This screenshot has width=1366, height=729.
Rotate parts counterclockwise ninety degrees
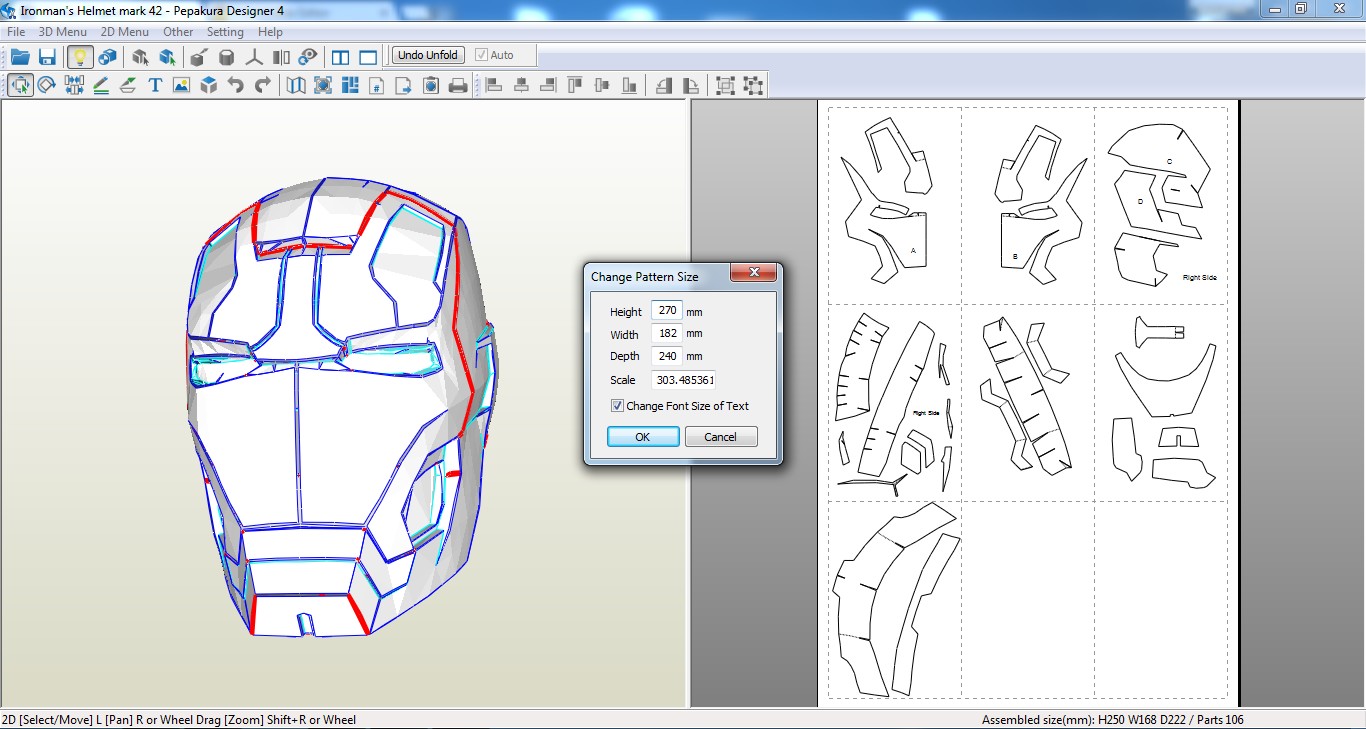click(x=664, y=85)
